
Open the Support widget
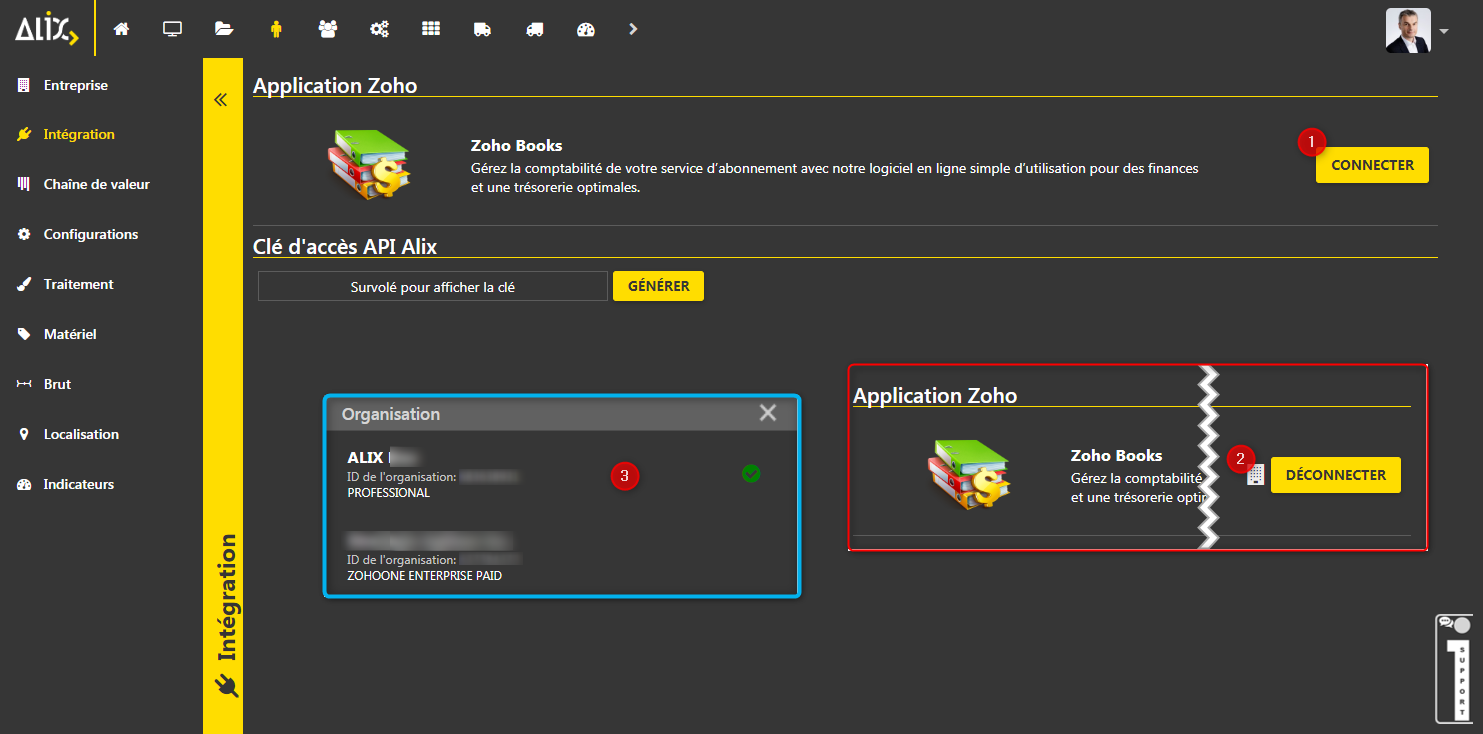coord(1454,668)
